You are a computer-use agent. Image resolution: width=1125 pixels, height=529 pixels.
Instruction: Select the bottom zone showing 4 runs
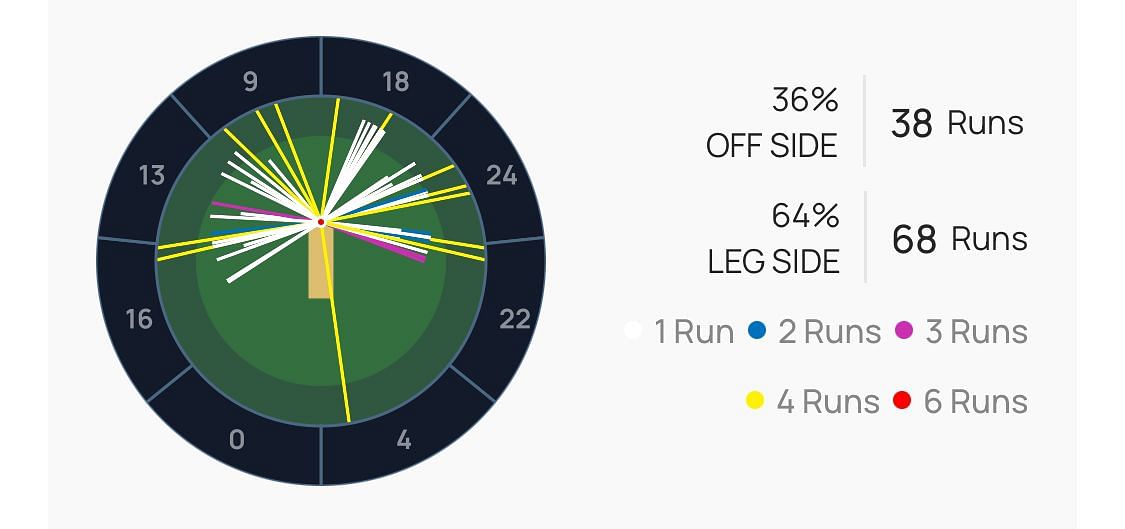(403, 440)
